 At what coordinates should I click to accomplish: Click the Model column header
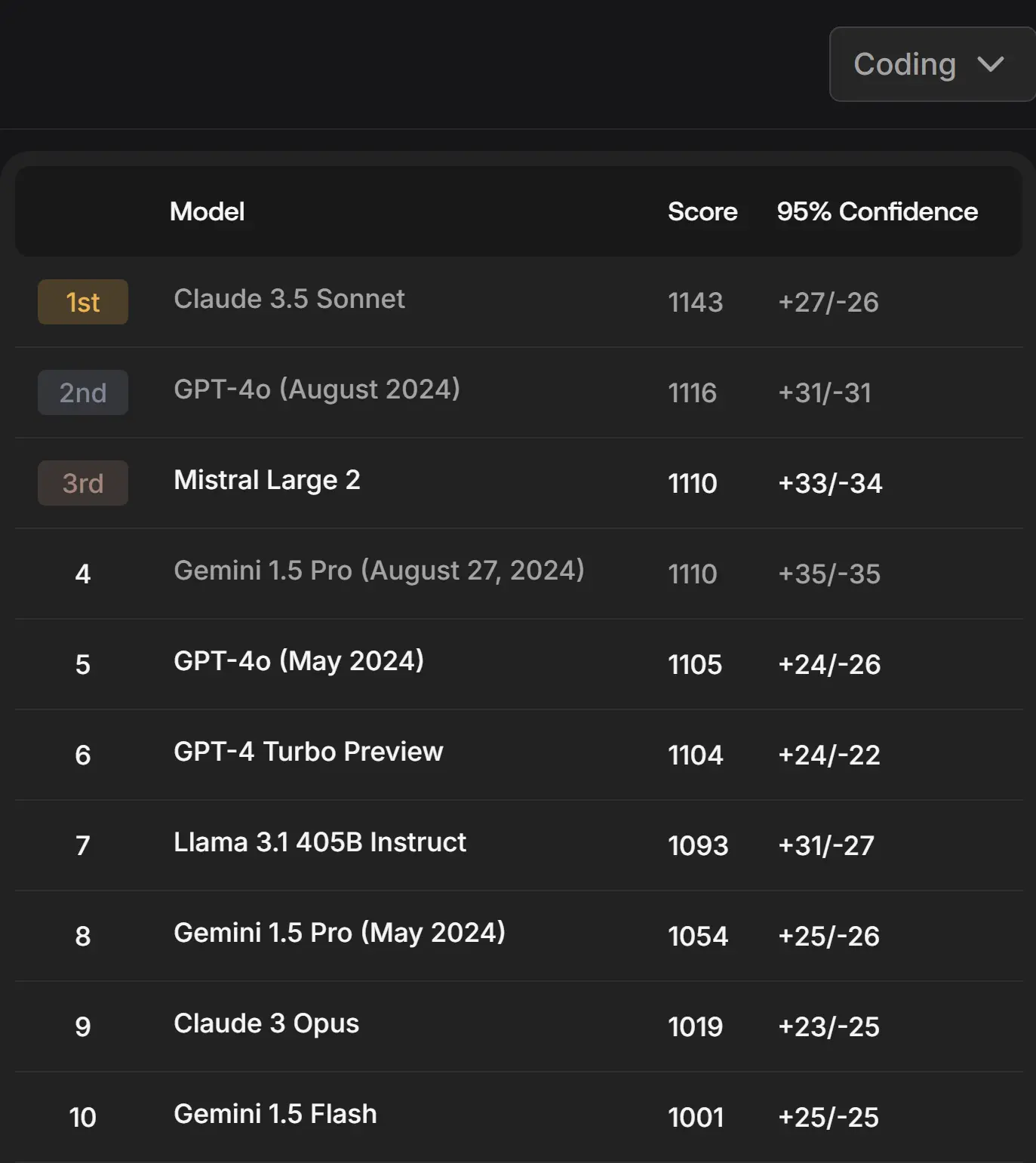[207, 211]
